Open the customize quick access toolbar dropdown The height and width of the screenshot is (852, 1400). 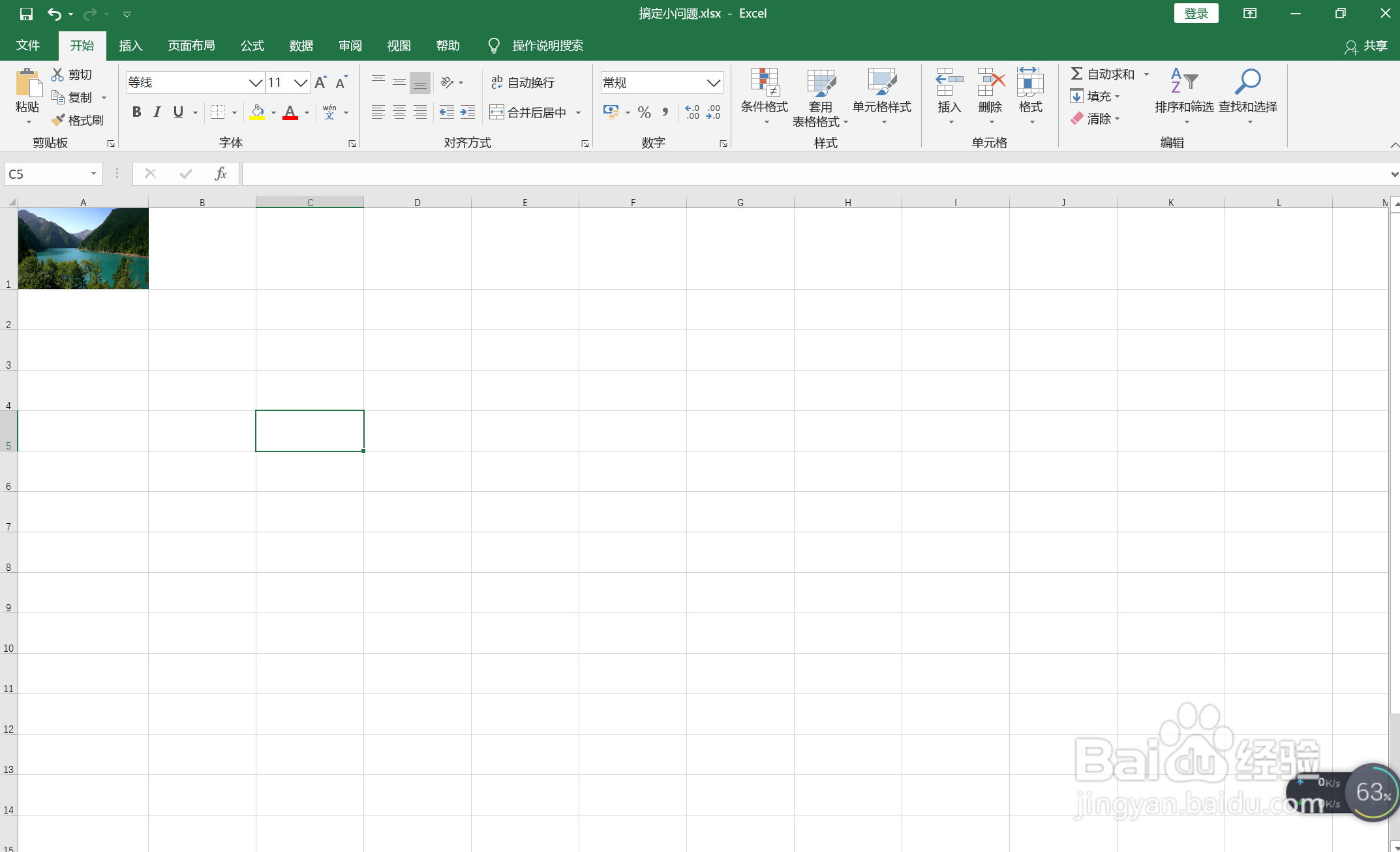(127, 14)
